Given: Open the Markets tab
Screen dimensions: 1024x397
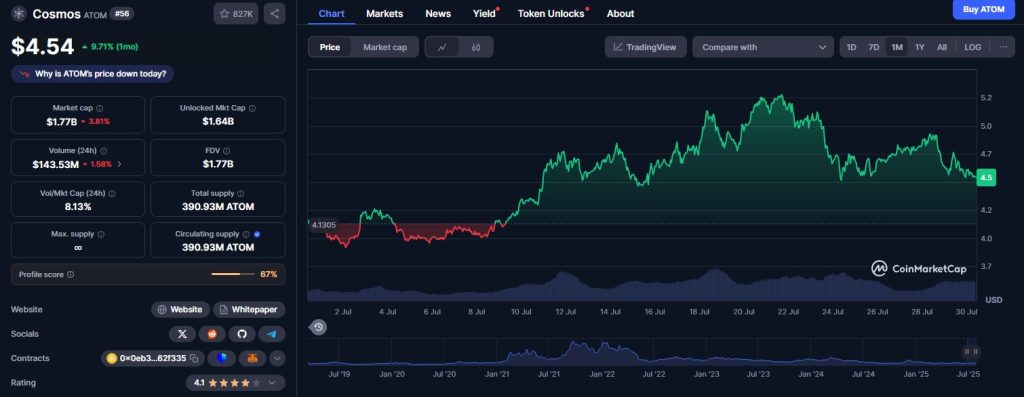Looking at the screenshot, I should click(385, 13).
